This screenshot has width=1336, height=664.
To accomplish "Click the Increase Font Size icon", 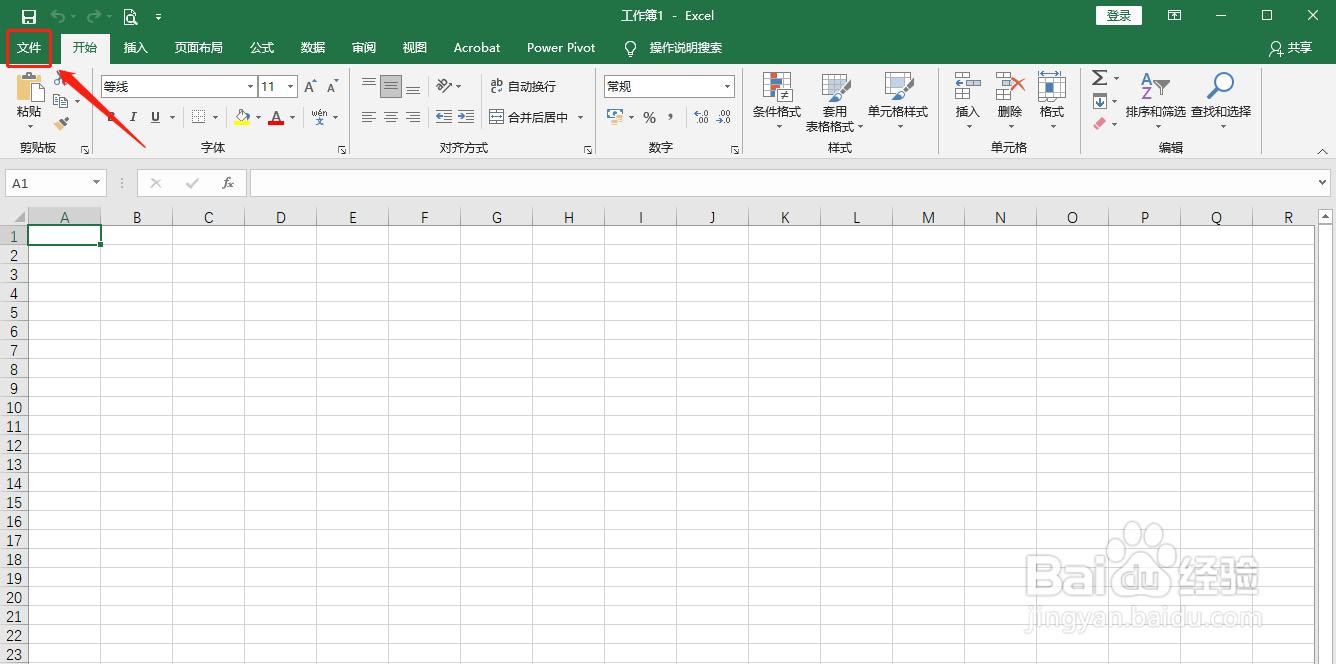I will tap(311, 87).
